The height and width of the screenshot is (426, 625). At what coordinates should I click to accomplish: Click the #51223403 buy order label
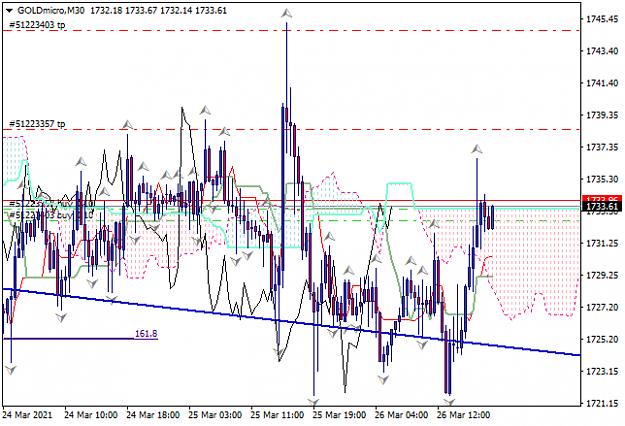[x=51, y=215]
